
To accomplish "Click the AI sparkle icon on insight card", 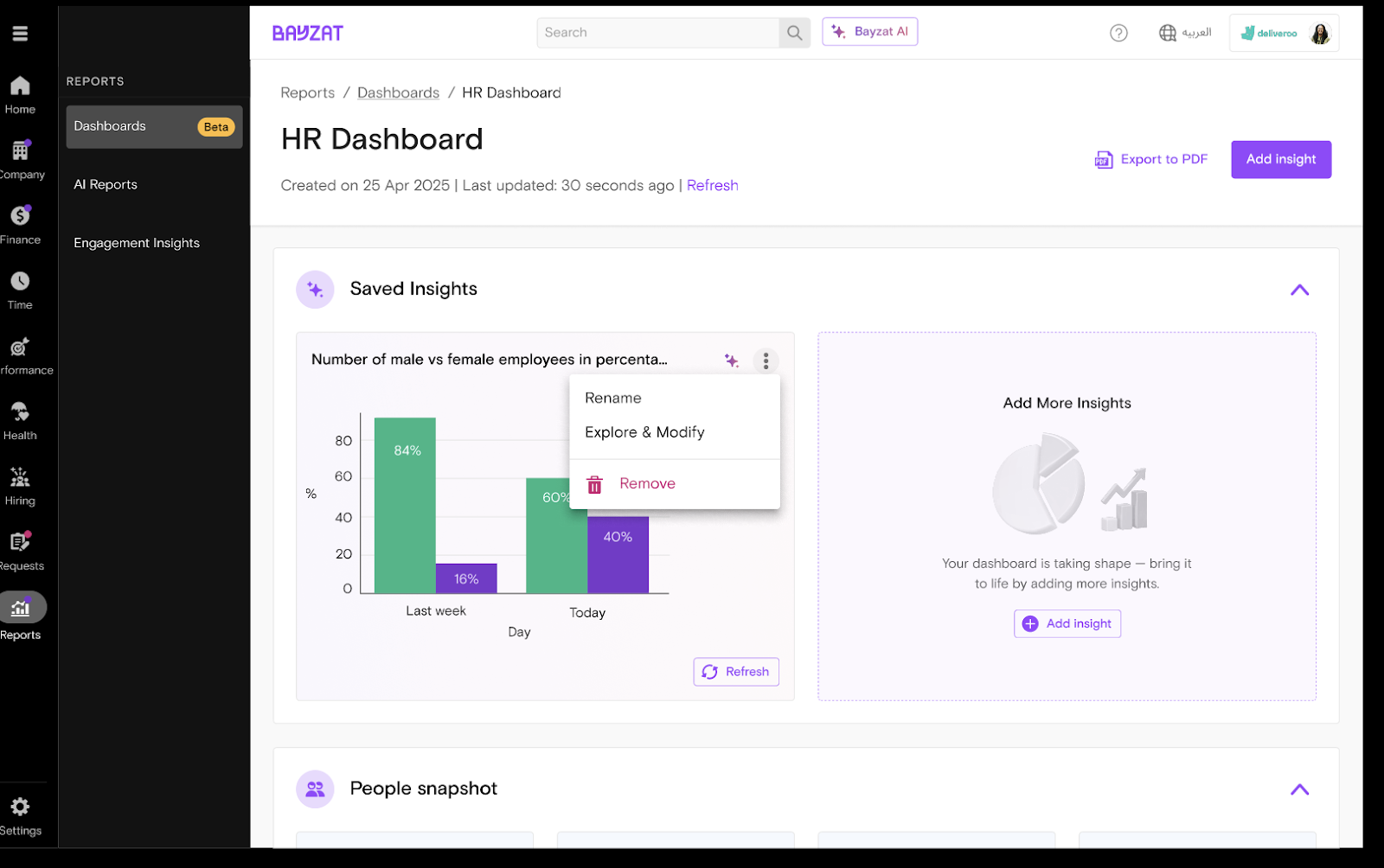I will pos(732,361).
